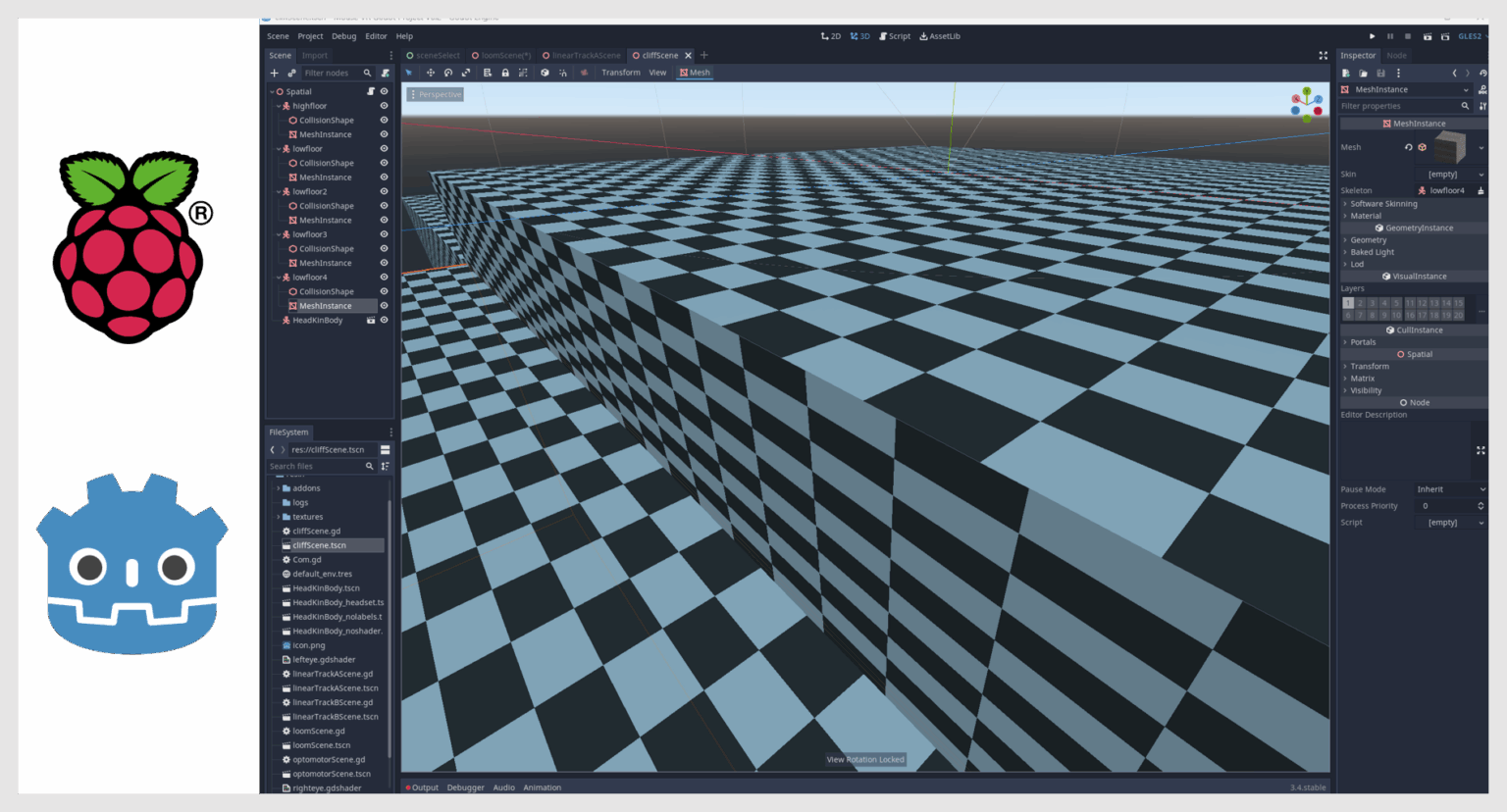Open the AssetLib

[x=939, y=35]
